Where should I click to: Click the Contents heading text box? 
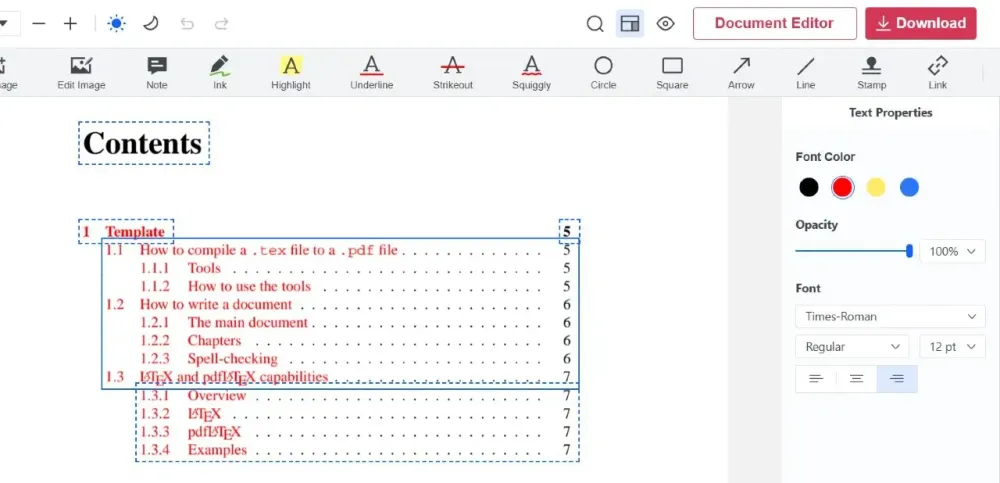[143, 144]
